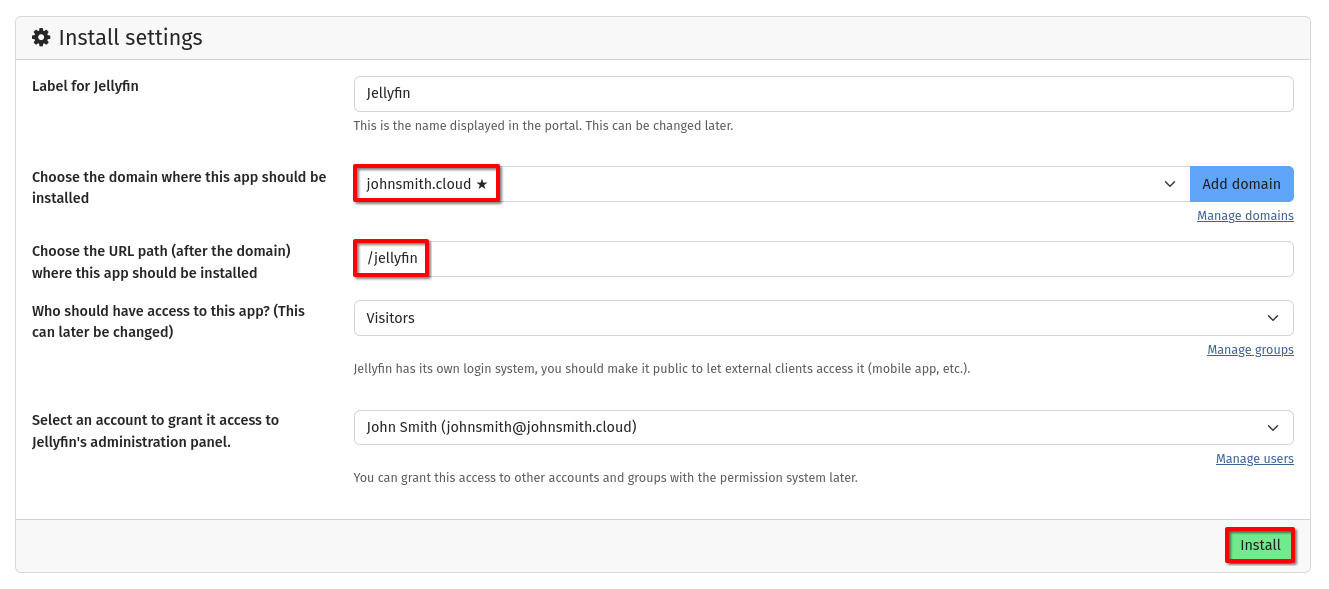
Task: Click the green Install button
Action: 1260,545
